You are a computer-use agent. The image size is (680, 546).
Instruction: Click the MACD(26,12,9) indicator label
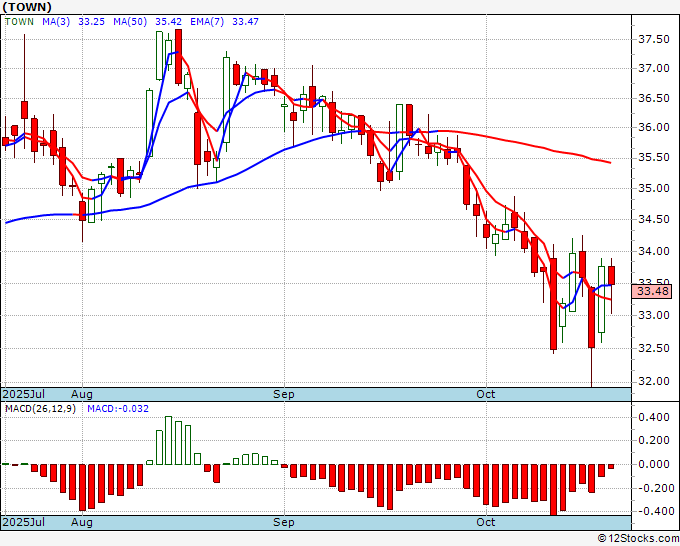[x=40, y=409]
